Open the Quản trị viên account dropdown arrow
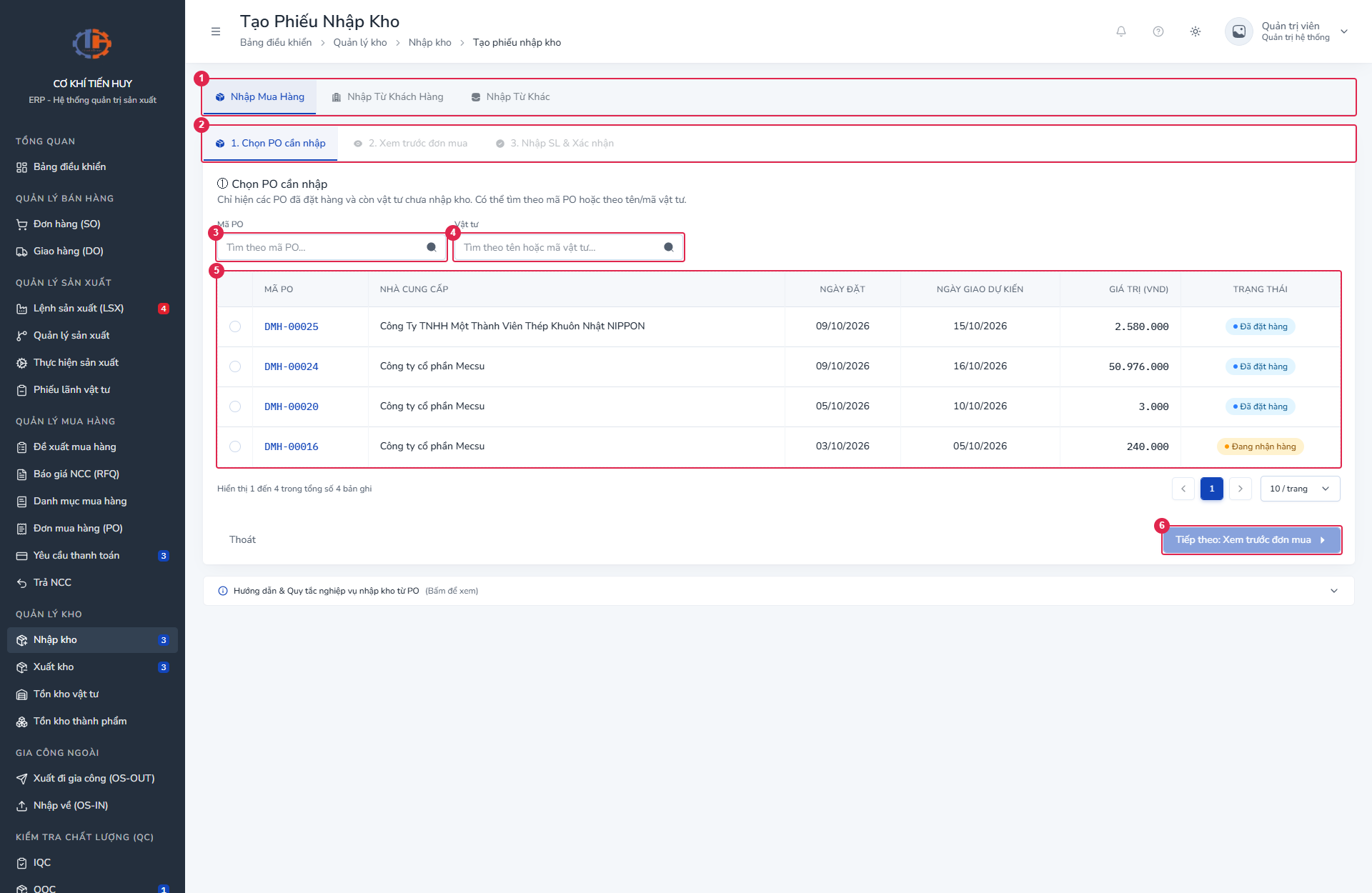Image resolution: width=1372 pixels, height=893 pixels. click(1344, 31)
